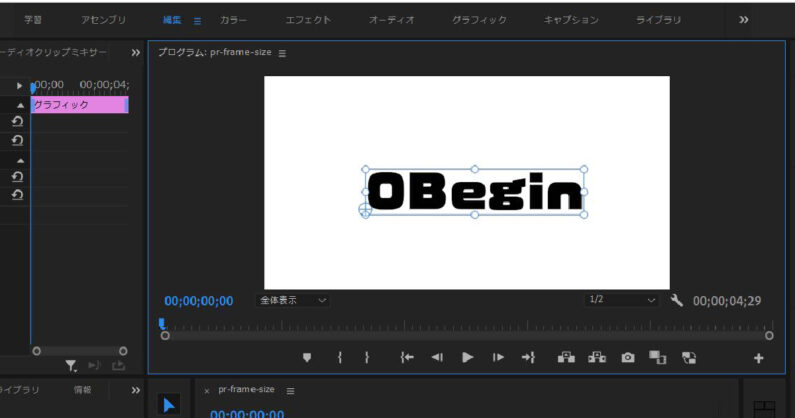Expand hidden workspaces with the top-right double chevron
Viewport: 795px width, 418px height.
coord(743,19)
